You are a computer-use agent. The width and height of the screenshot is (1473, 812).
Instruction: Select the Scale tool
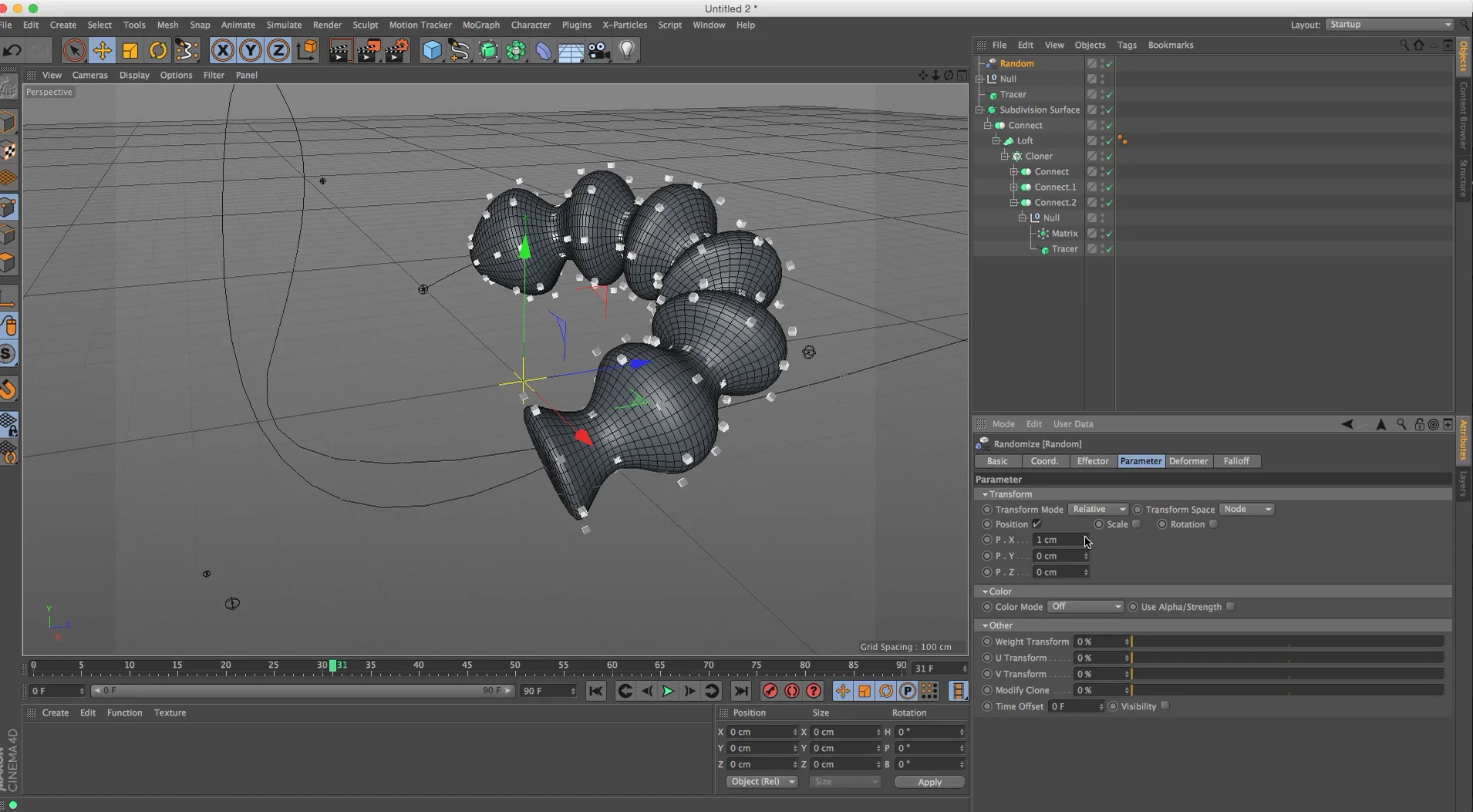tap(130, 50)
